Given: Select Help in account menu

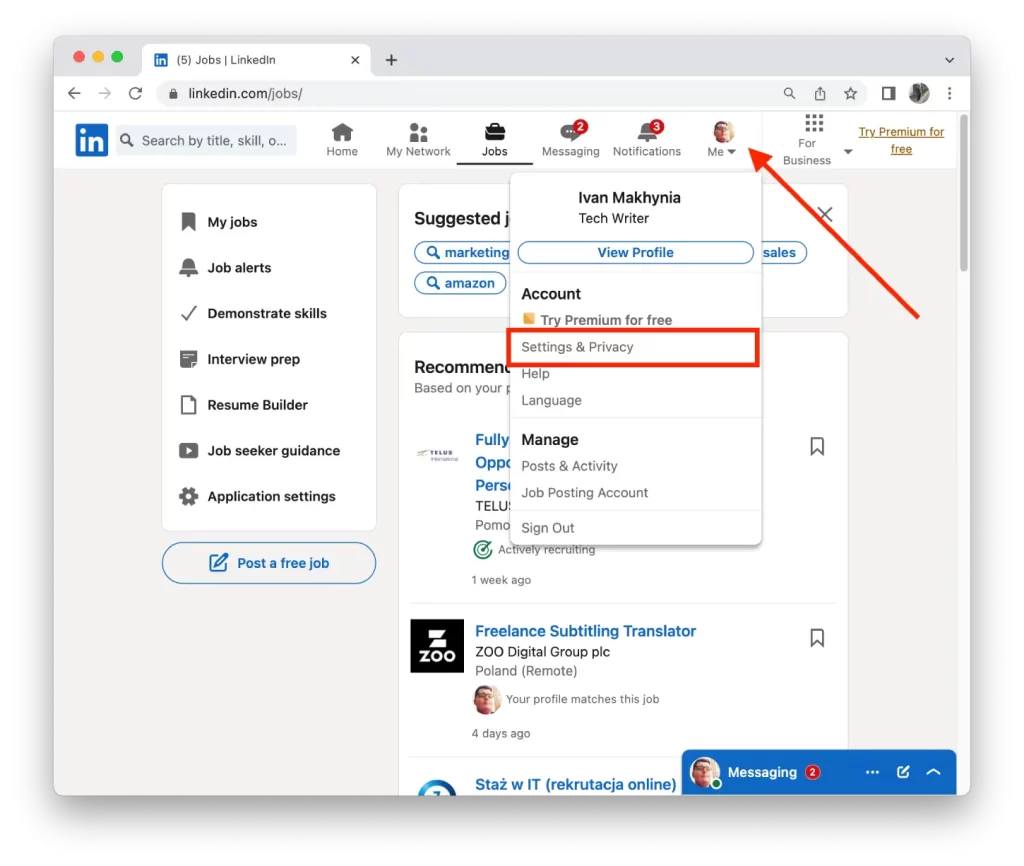Looking at the screenshot, I should [x=536, y=374].
